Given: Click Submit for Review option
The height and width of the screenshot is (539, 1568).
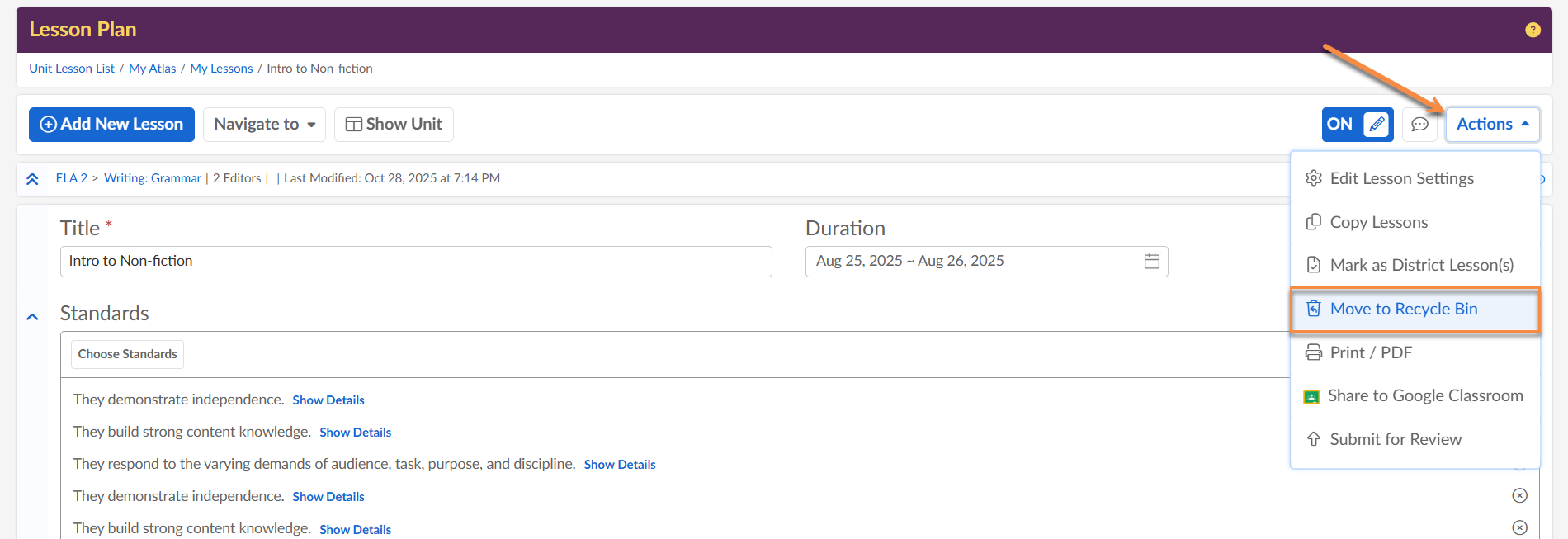Looking at the screenshot, I should pos(1395,440).
